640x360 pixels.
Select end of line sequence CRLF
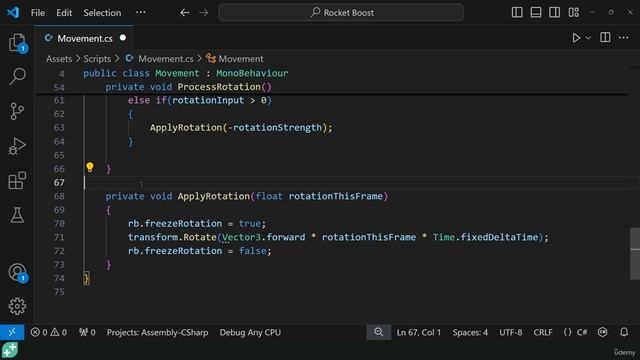tap(543, 332)
